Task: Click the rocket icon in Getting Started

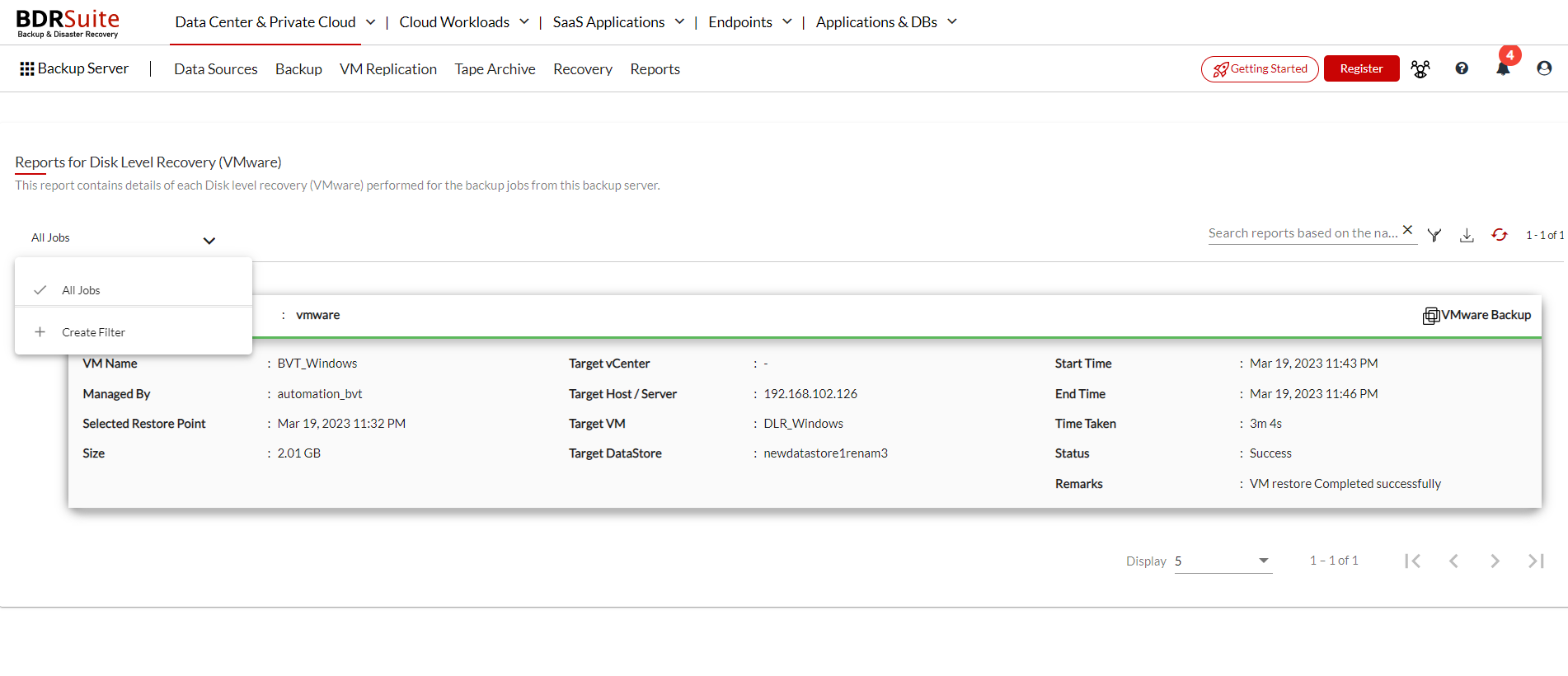Action: point(1220,69)
